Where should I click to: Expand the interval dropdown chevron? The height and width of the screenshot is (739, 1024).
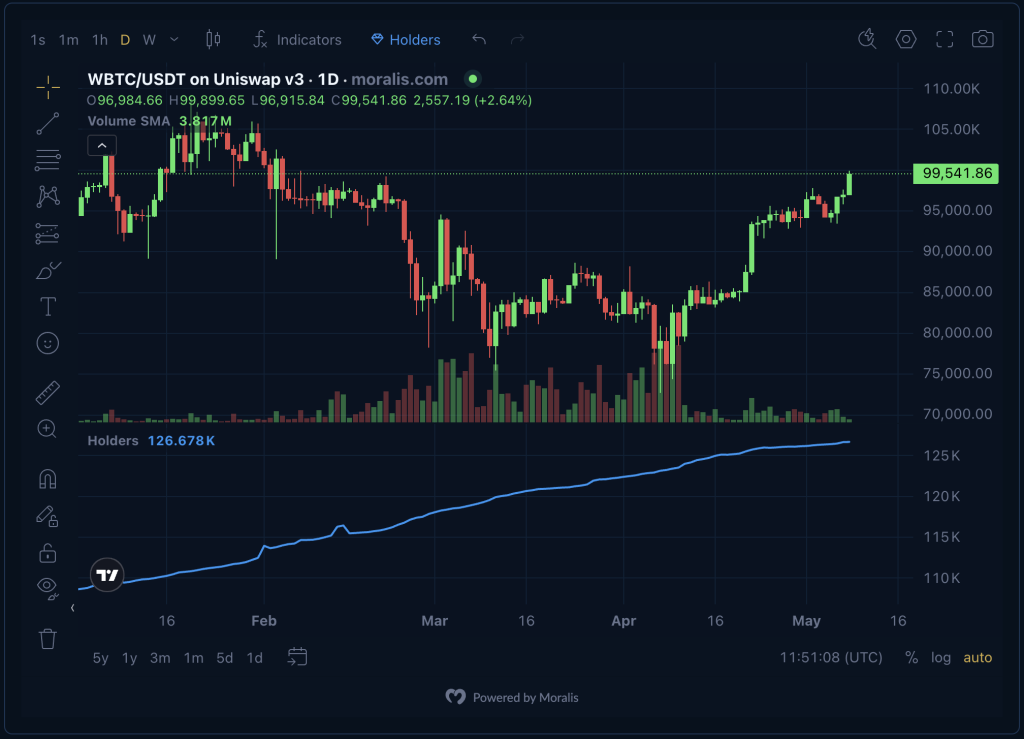(x=174, y=40)
